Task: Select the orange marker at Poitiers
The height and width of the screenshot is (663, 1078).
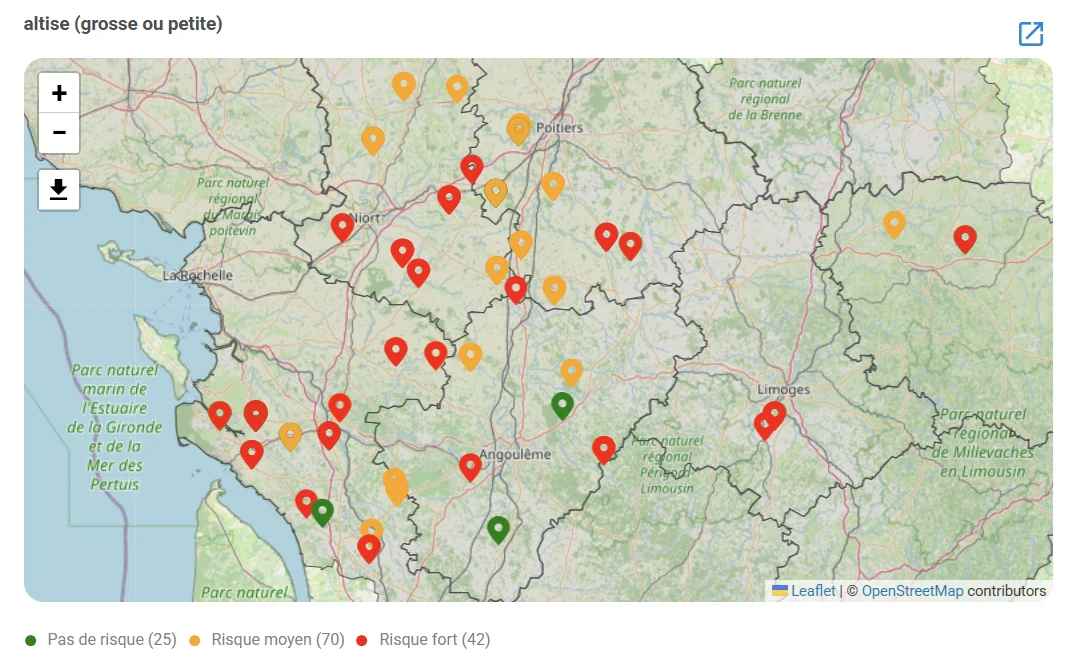Action: click(518, 131)
